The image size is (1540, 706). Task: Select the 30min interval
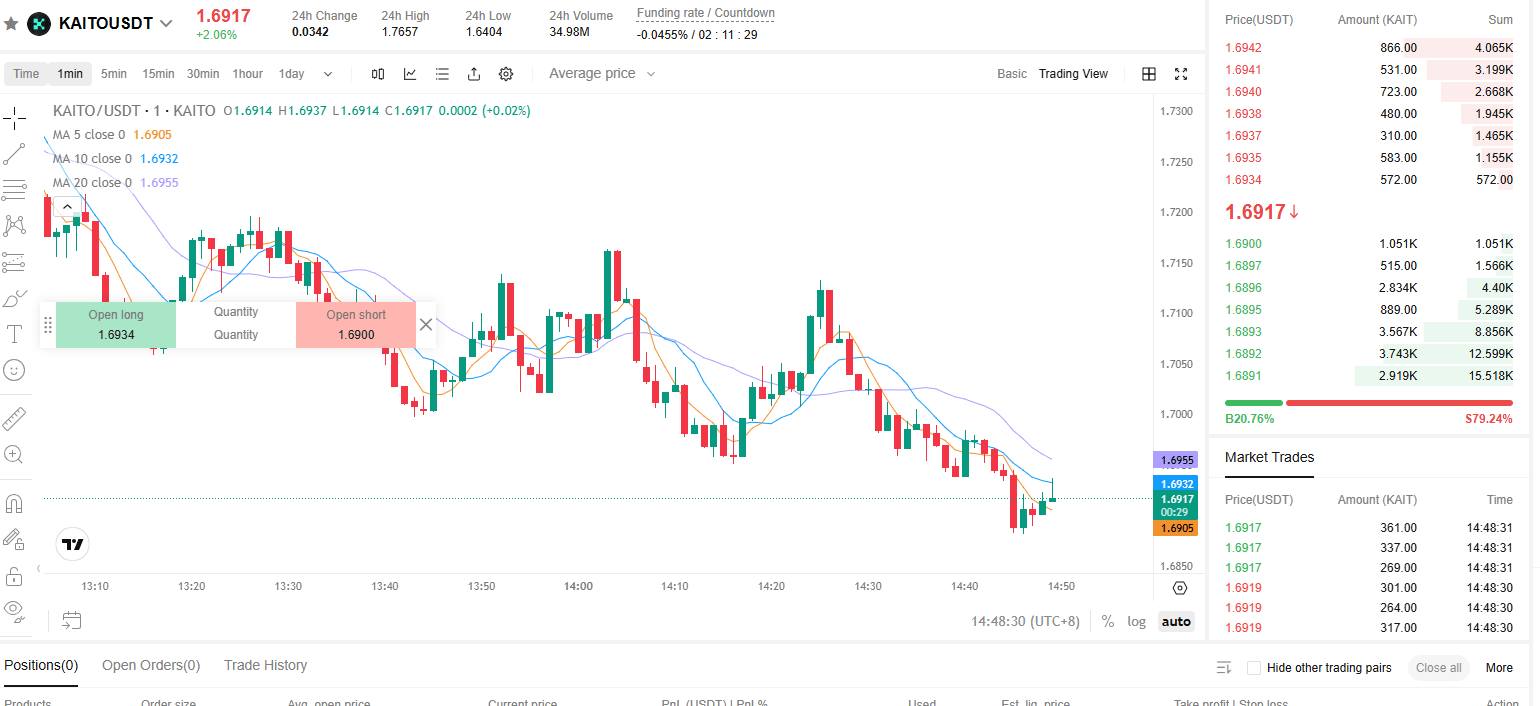tap(203, 74)
